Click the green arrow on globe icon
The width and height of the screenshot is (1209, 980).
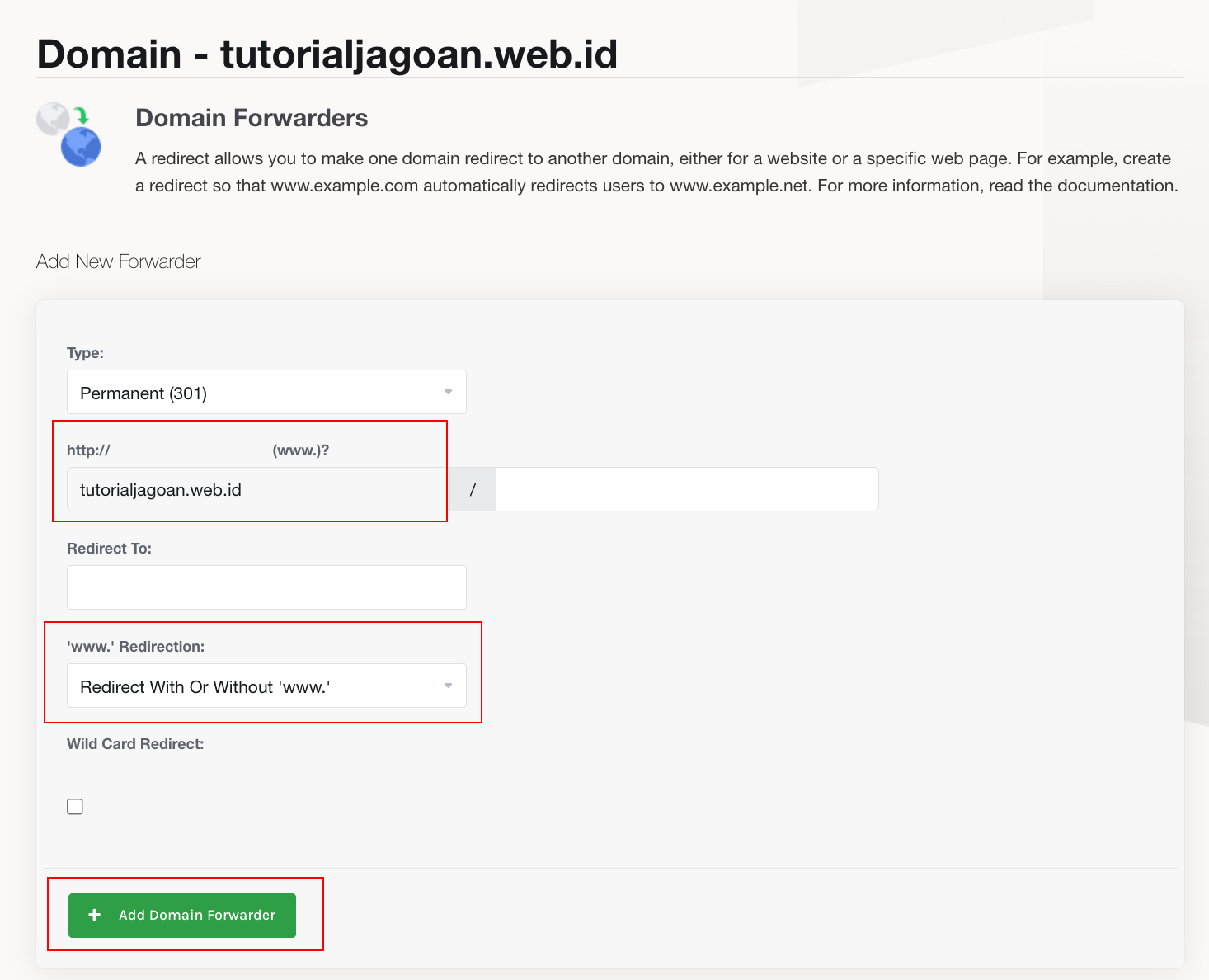(x=81, y=115)
